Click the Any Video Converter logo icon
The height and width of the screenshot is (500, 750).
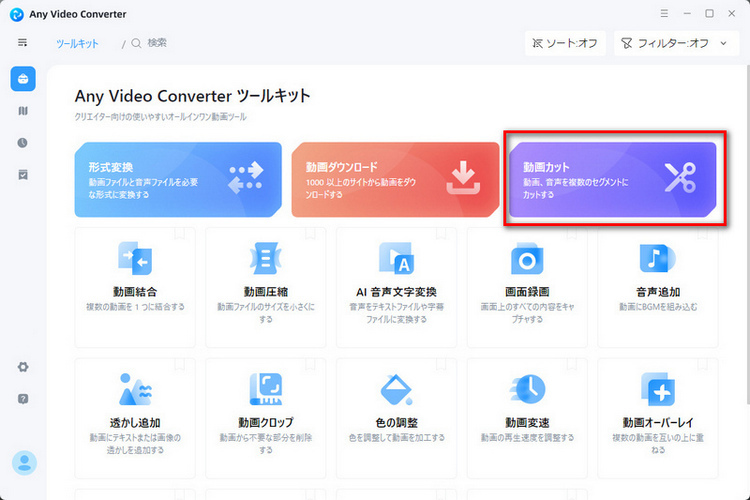(17, 14)
